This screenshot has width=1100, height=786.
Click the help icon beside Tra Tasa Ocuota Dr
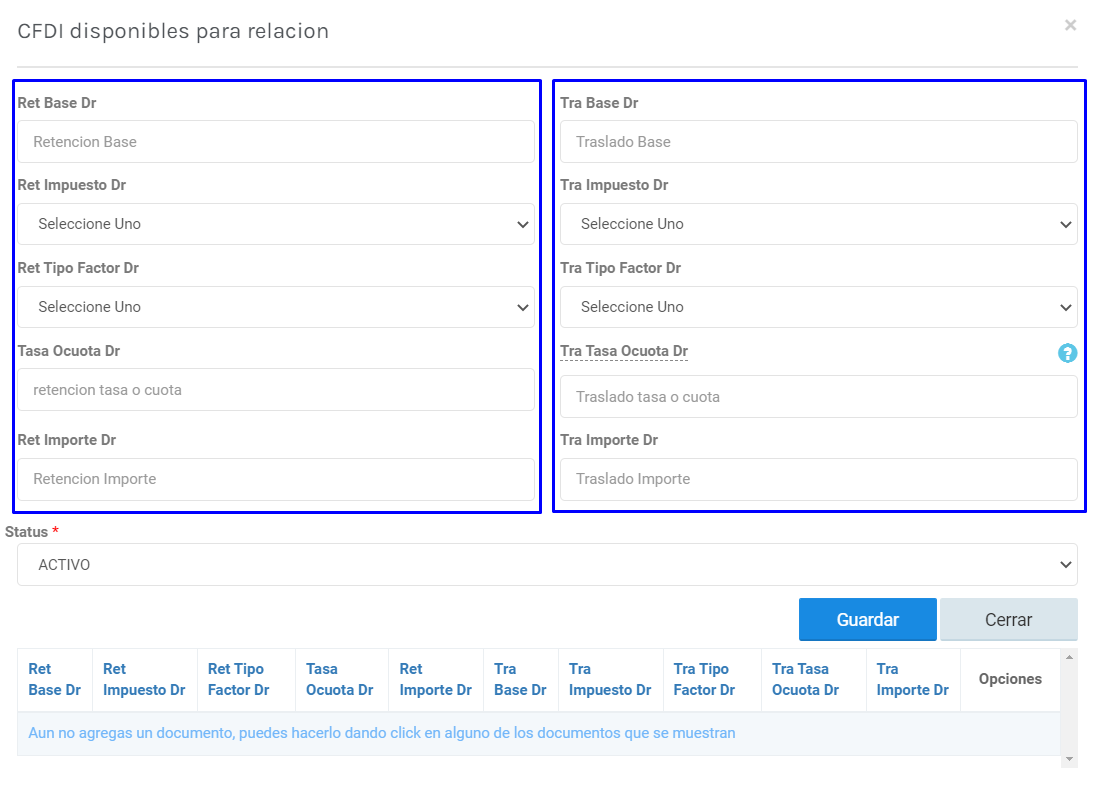point(1067,353)
